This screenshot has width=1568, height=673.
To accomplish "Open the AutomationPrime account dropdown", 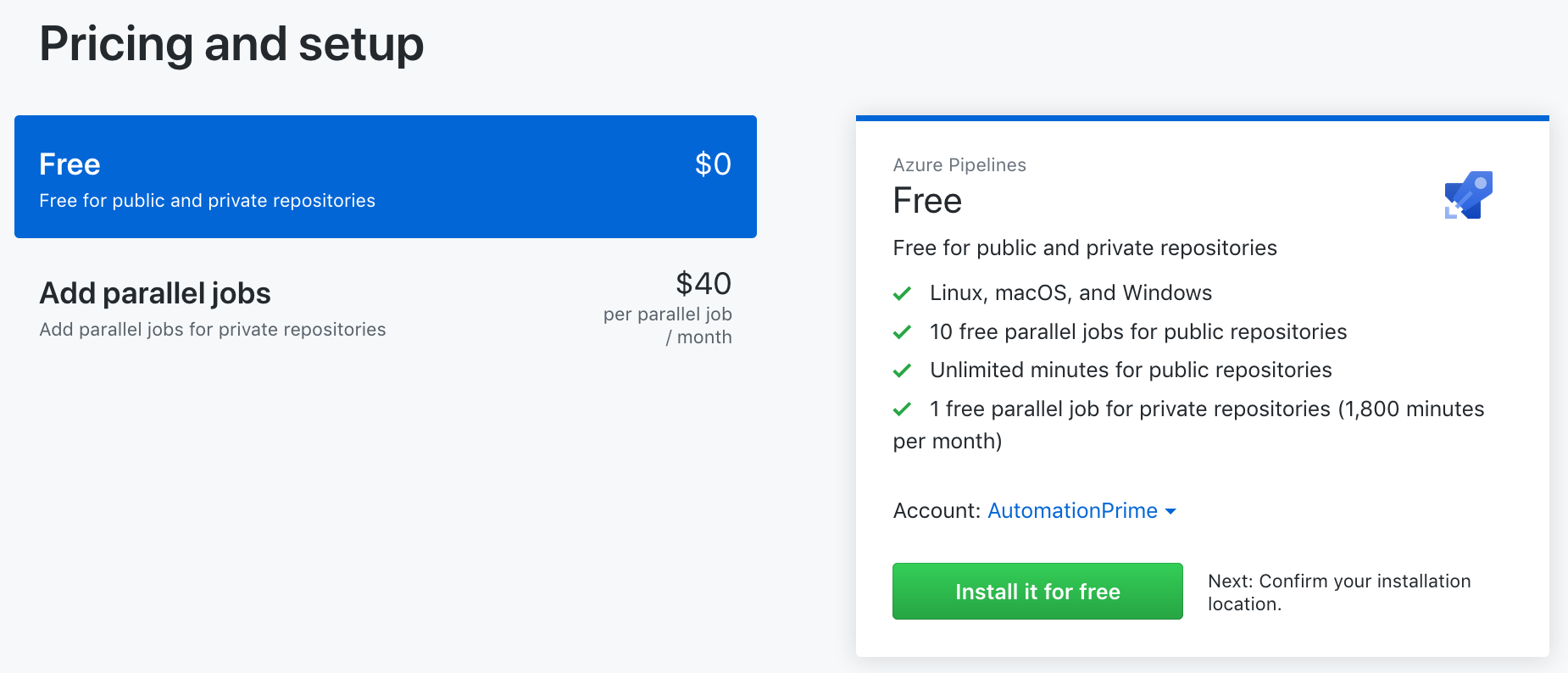I will click(1072, 510).
